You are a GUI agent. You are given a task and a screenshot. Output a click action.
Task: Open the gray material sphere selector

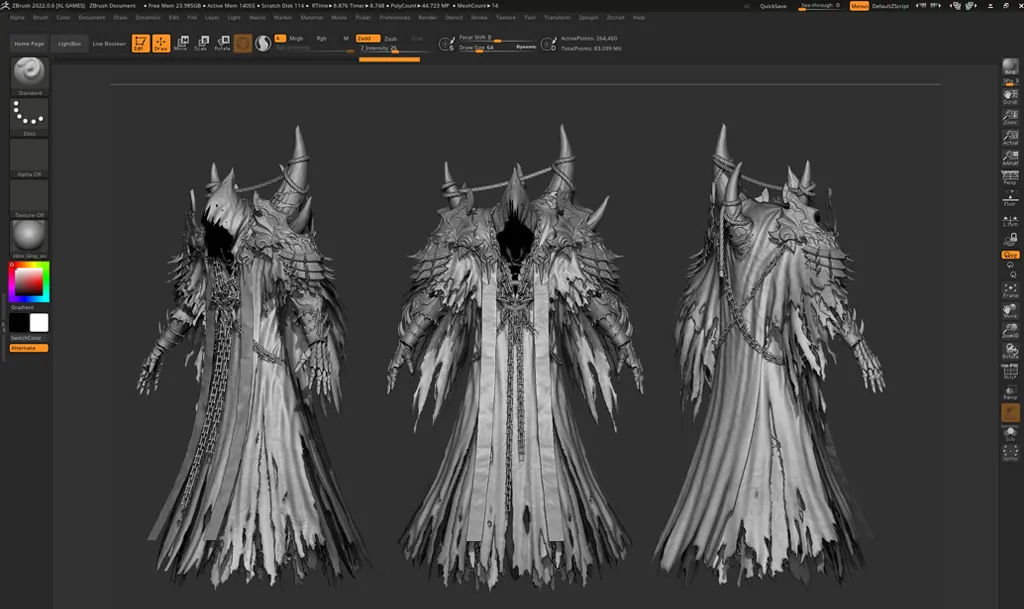click(x=29, y=239)
